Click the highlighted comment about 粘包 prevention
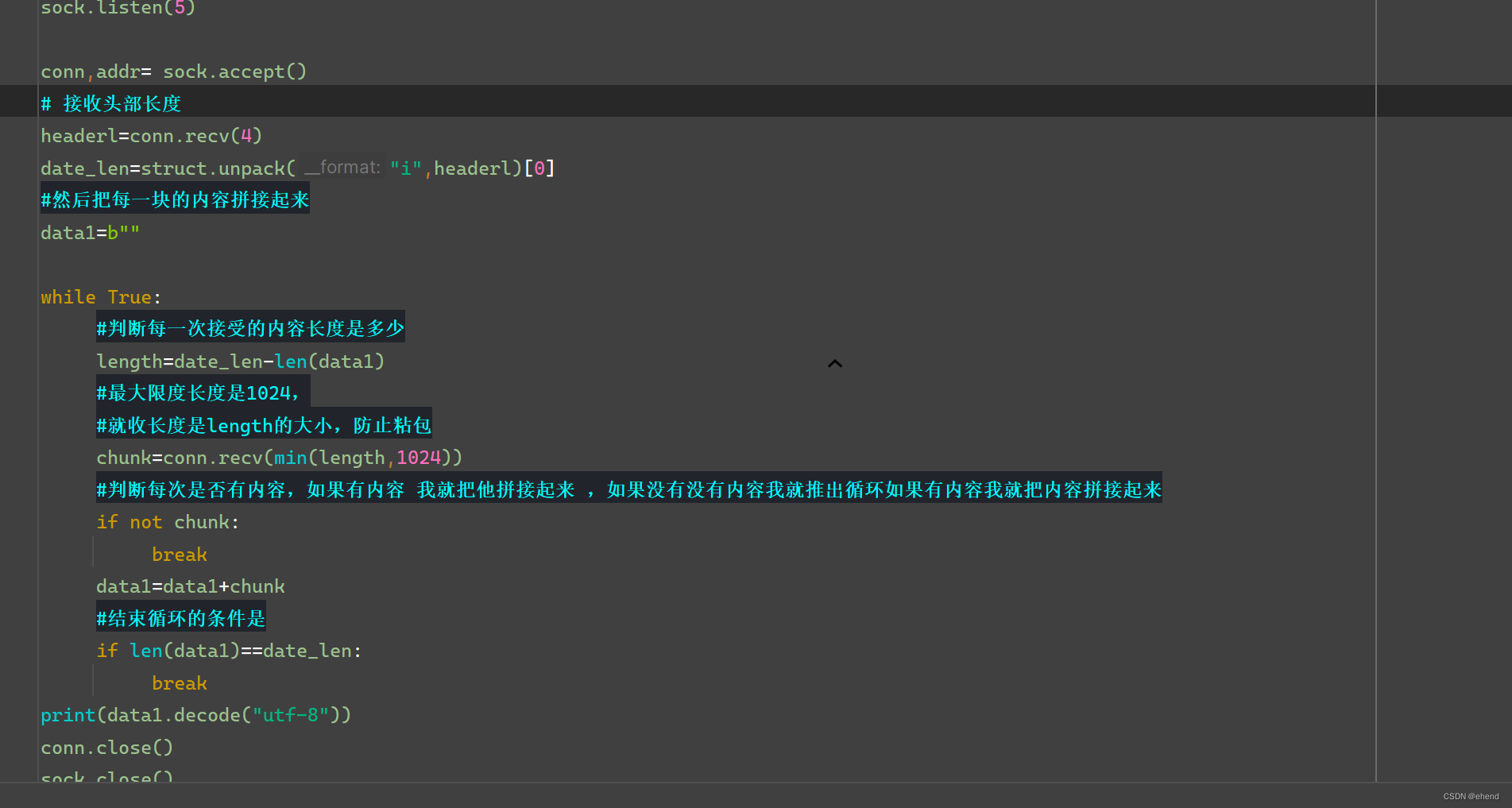Screen dimensions: 1512x808 click(263, 425)
